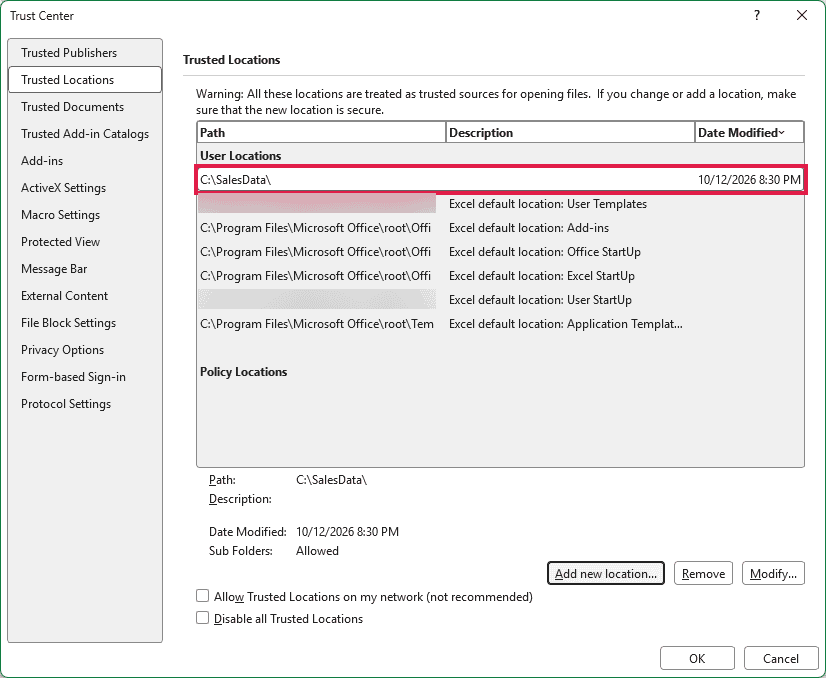Select the Application Templates location row
Viewport: 826px width, 678px height.
[x=500, y=324]
